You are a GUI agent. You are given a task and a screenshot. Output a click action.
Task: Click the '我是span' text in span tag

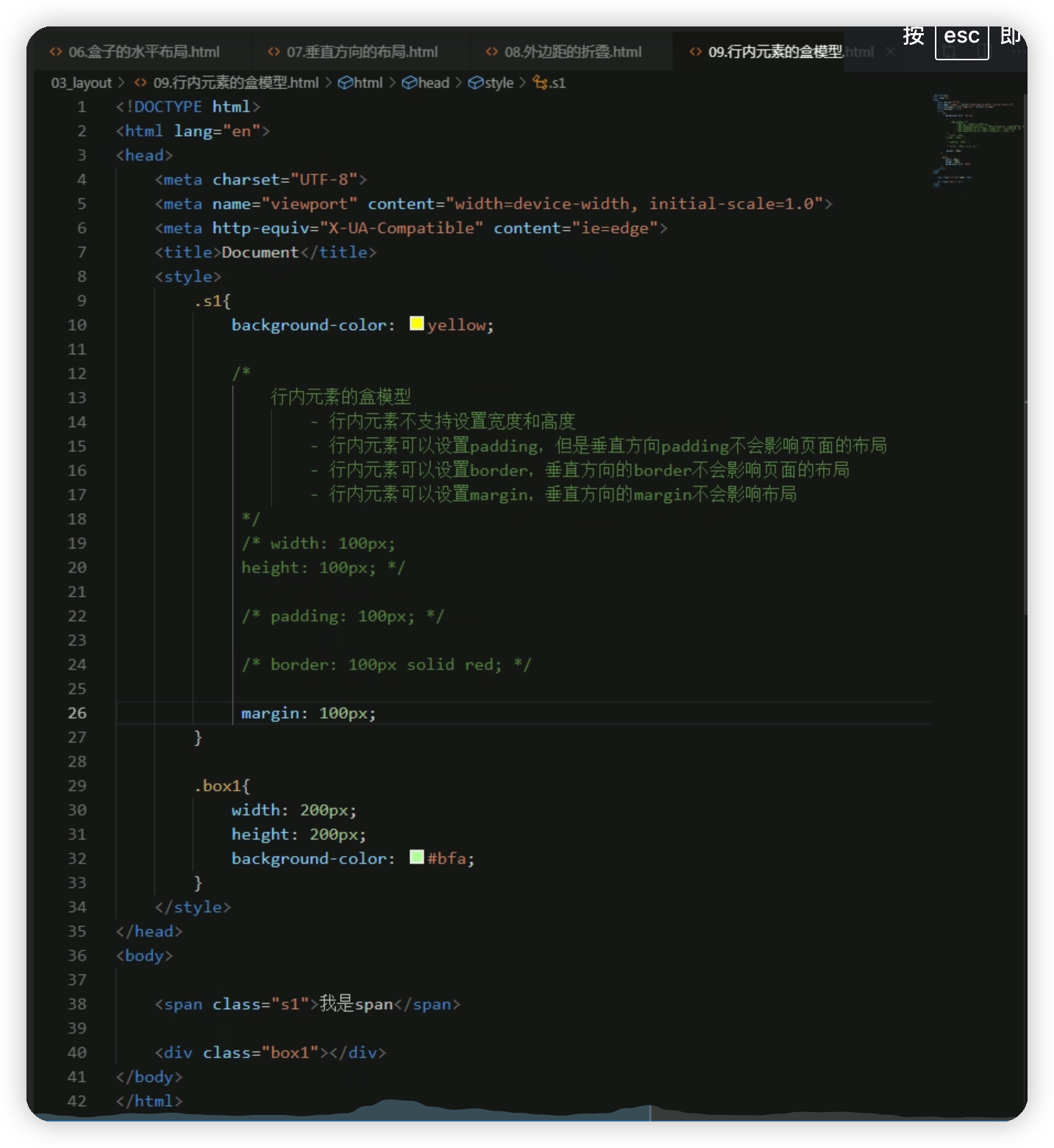356,1004
